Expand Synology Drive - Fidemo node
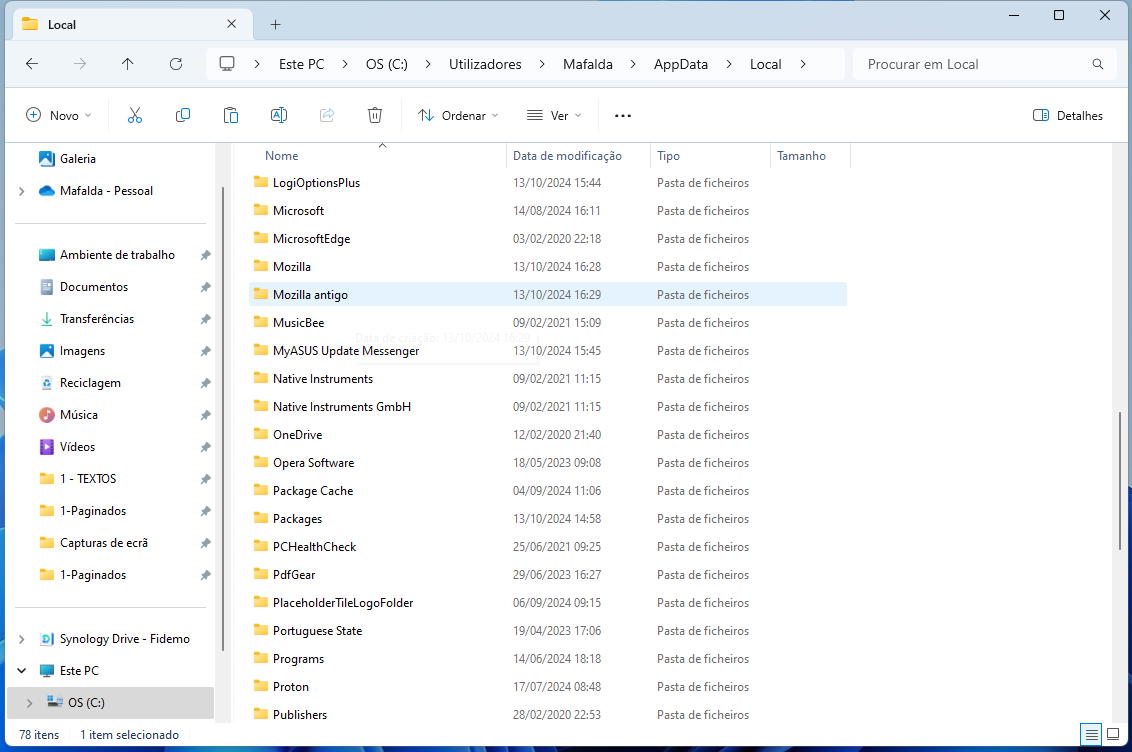 click(22, 639)
